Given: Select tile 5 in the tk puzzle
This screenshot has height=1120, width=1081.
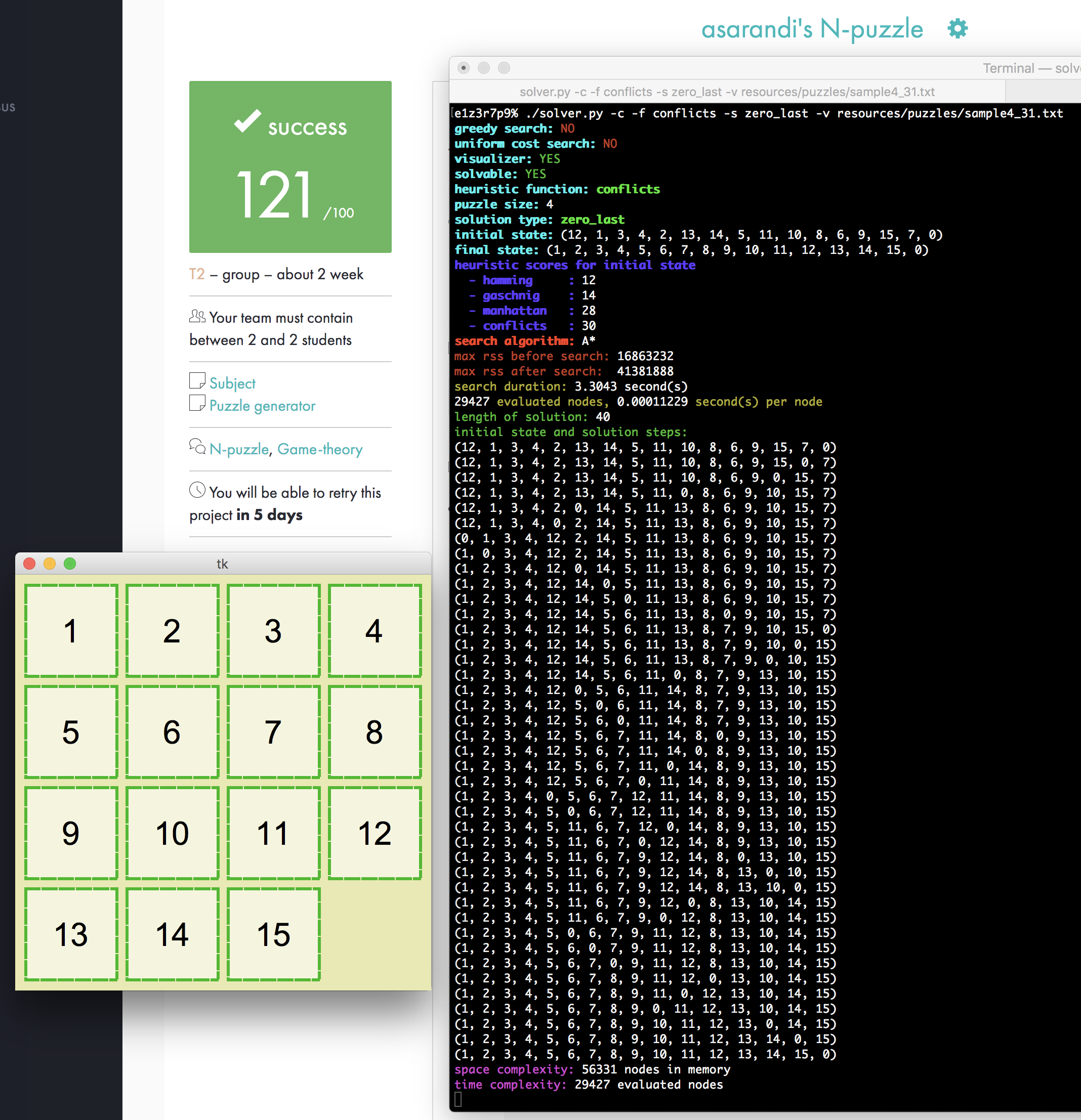Looking at the screenshot, I should [71, 731].
